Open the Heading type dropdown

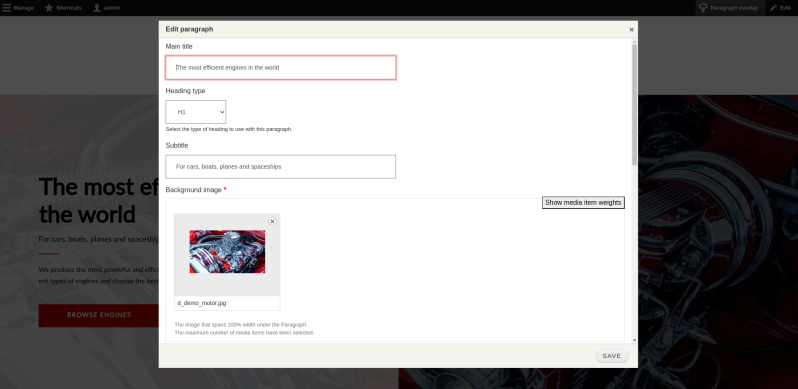(x=195, y=112)
